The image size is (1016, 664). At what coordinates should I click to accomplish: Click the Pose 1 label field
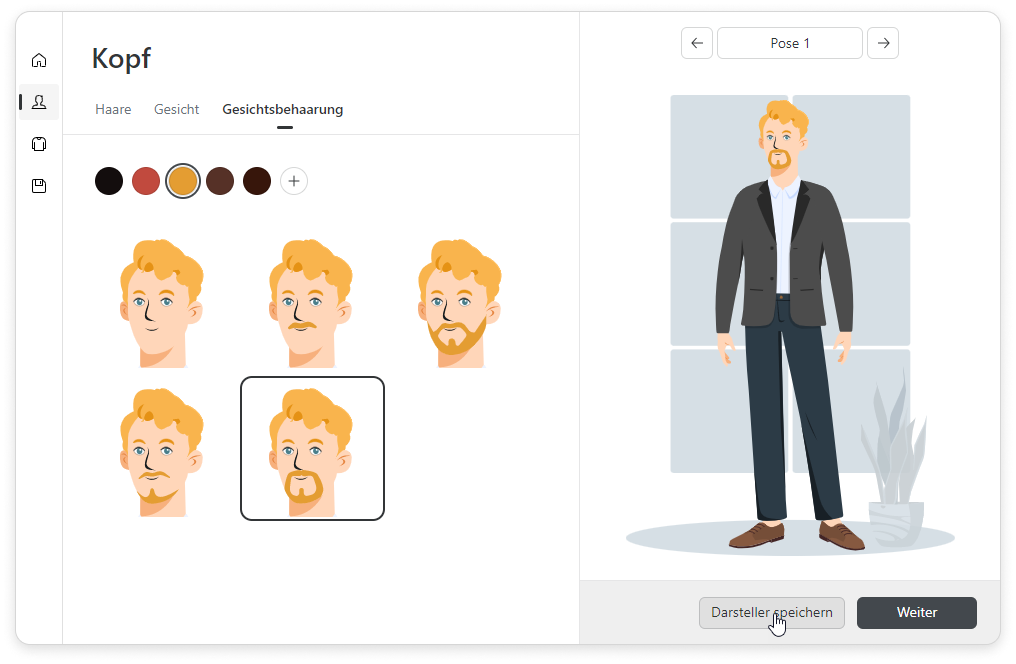790,43
